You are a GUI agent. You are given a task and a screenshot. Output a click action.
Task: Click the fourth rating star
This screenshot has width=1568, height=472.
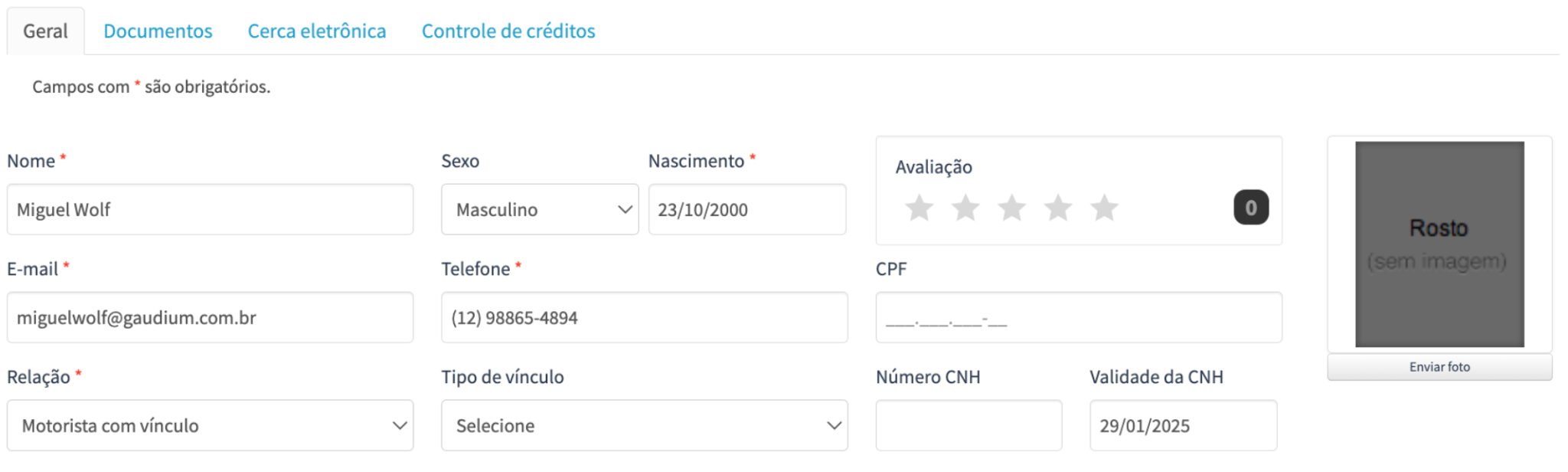[x=1058, y=208]
